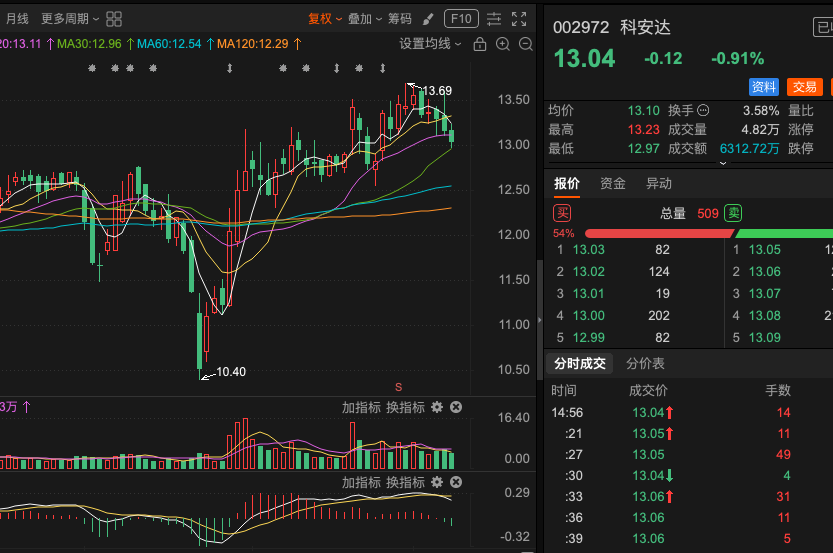Select bid level 4 price 13.00
Image resolution: width=833 pixels, height=553 pixels.
tap(589, 316)
